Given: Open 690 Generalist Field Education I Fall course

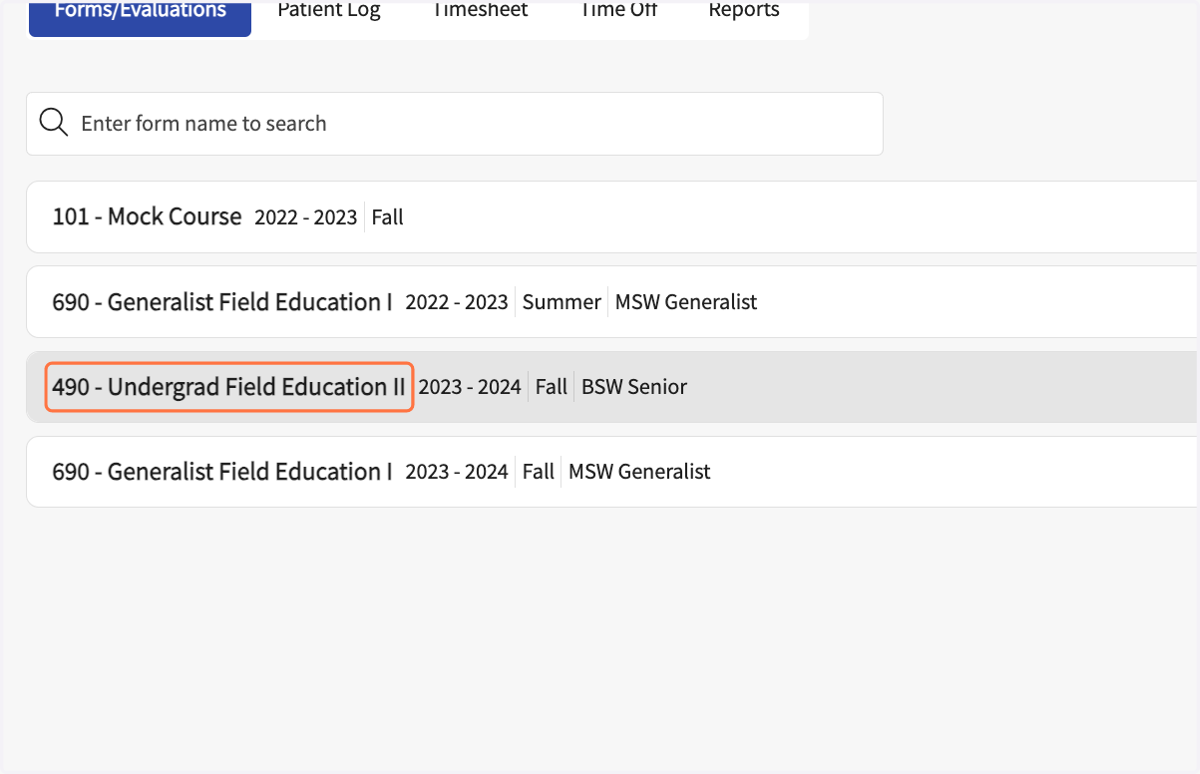Looking at the screenshot, I should [222, 471].
